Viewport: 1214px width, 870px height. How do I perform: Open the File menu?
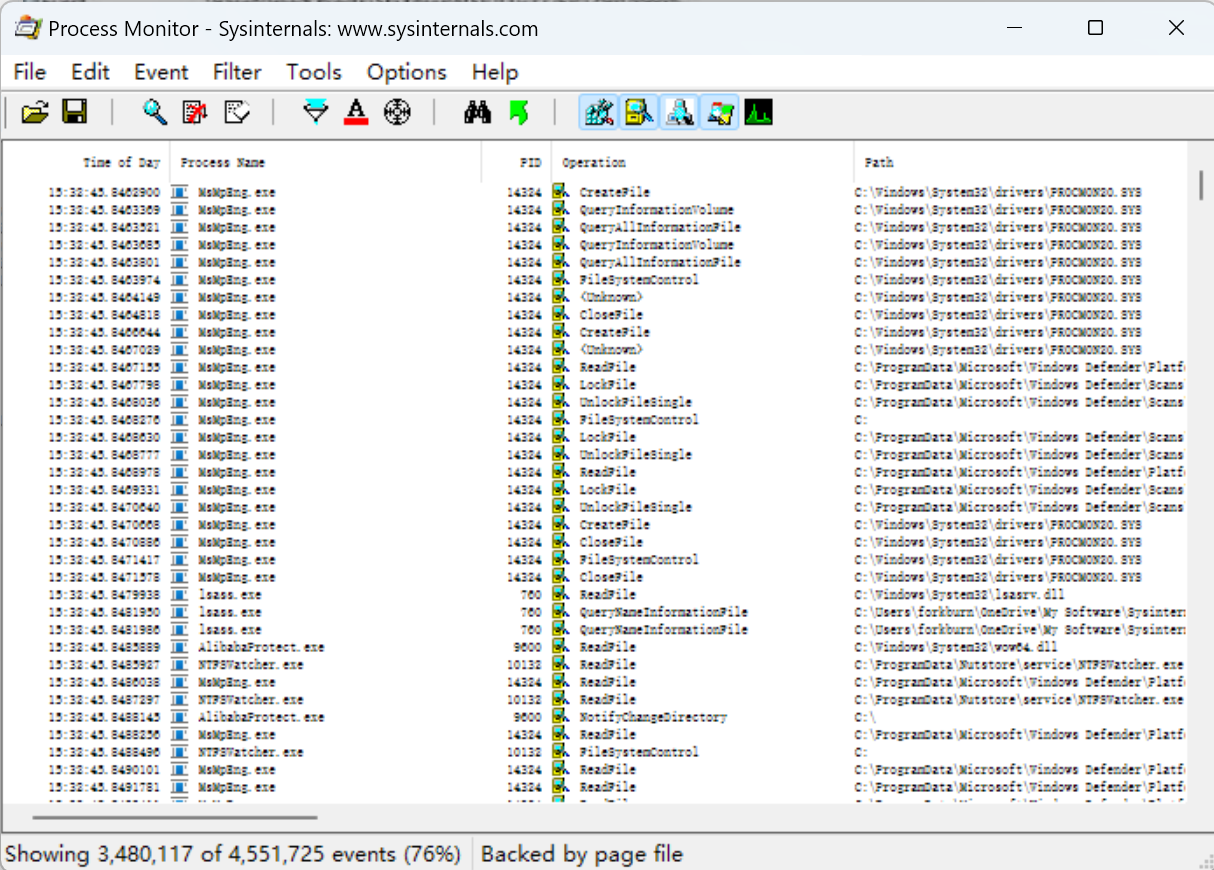point(30,72)
